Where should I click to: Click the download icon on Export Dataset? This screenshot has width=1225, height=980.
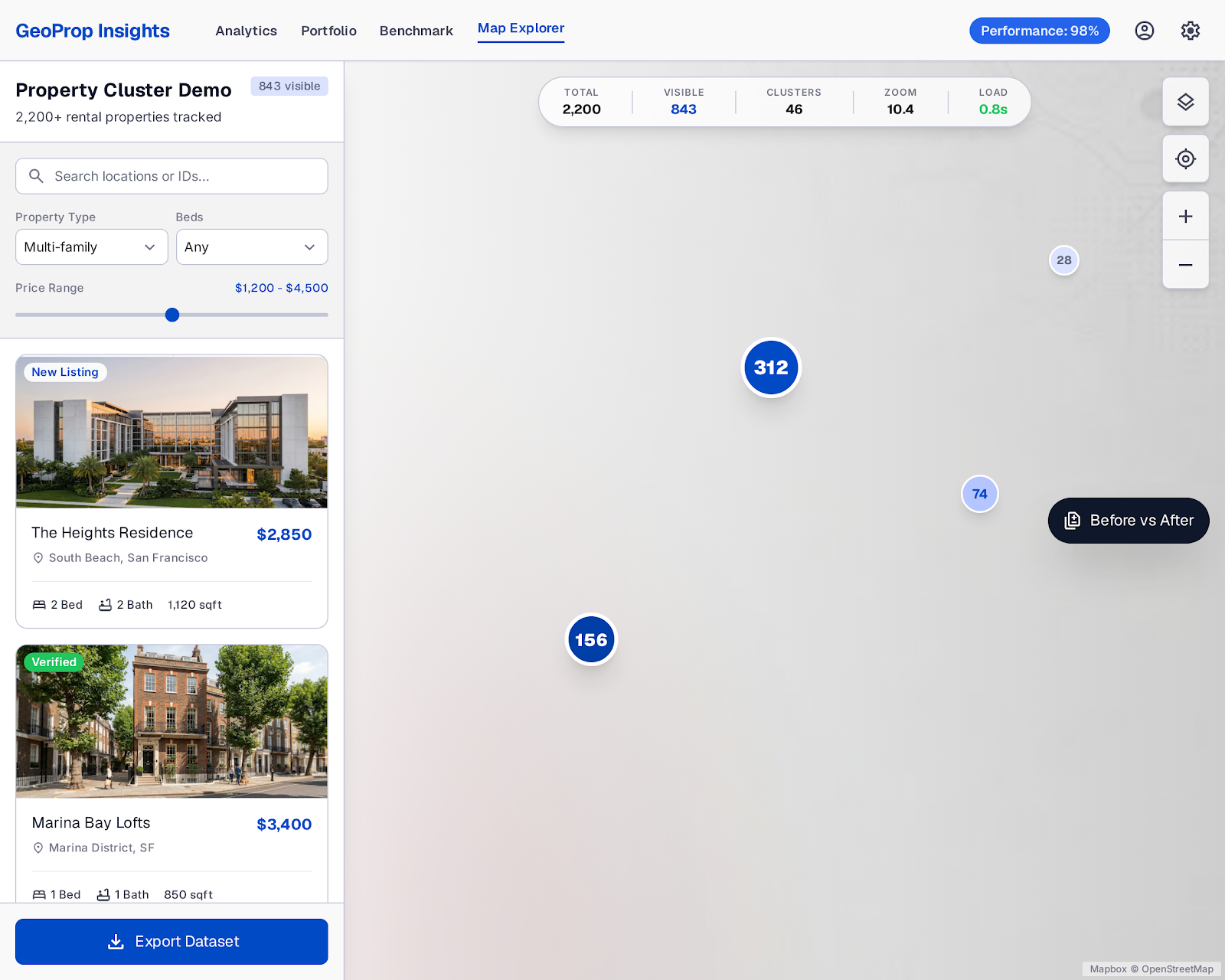pos(116,942)
